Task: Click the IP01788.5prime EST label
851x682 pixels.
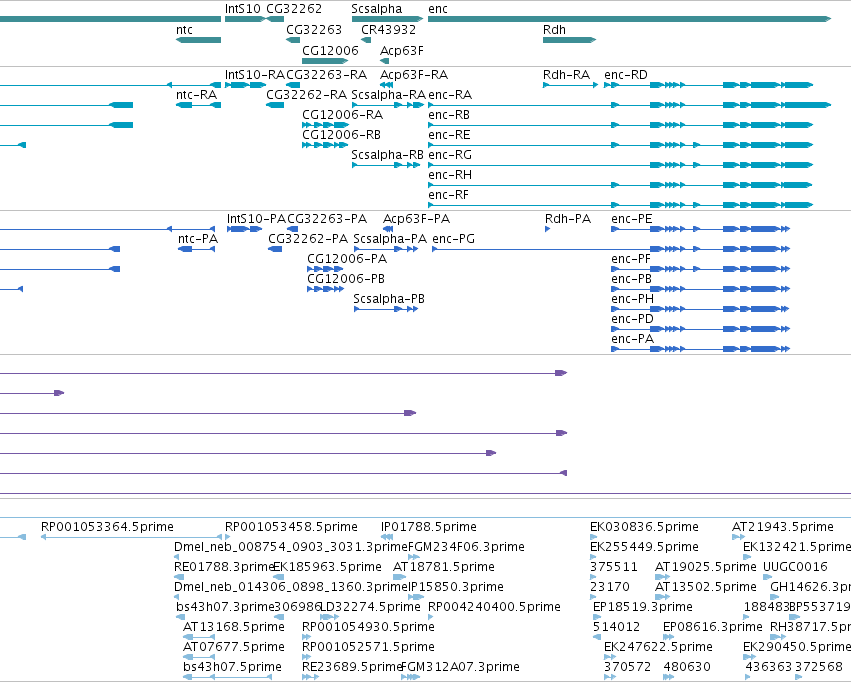Action: [429, 527]
